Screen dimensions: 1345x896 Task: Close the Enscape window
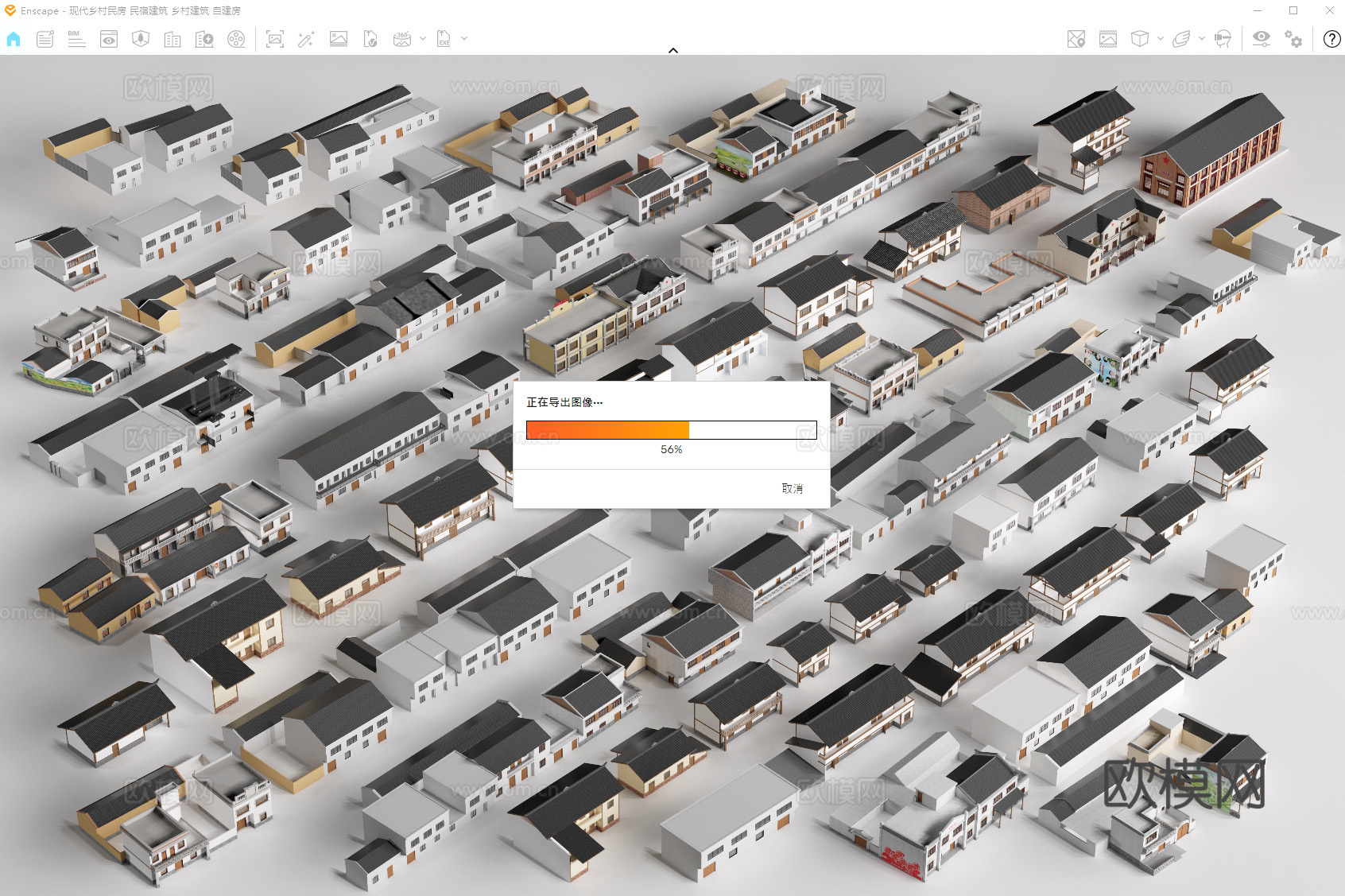[1329, 10]
